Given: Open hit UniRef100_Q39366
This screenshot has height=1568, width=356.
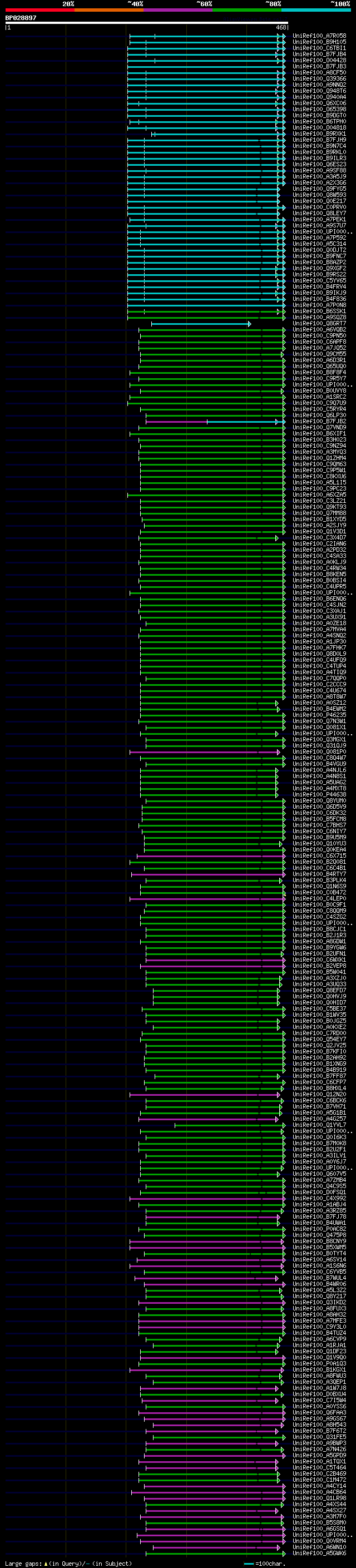Looking at the screenshot, I should (x=319, y=78).
